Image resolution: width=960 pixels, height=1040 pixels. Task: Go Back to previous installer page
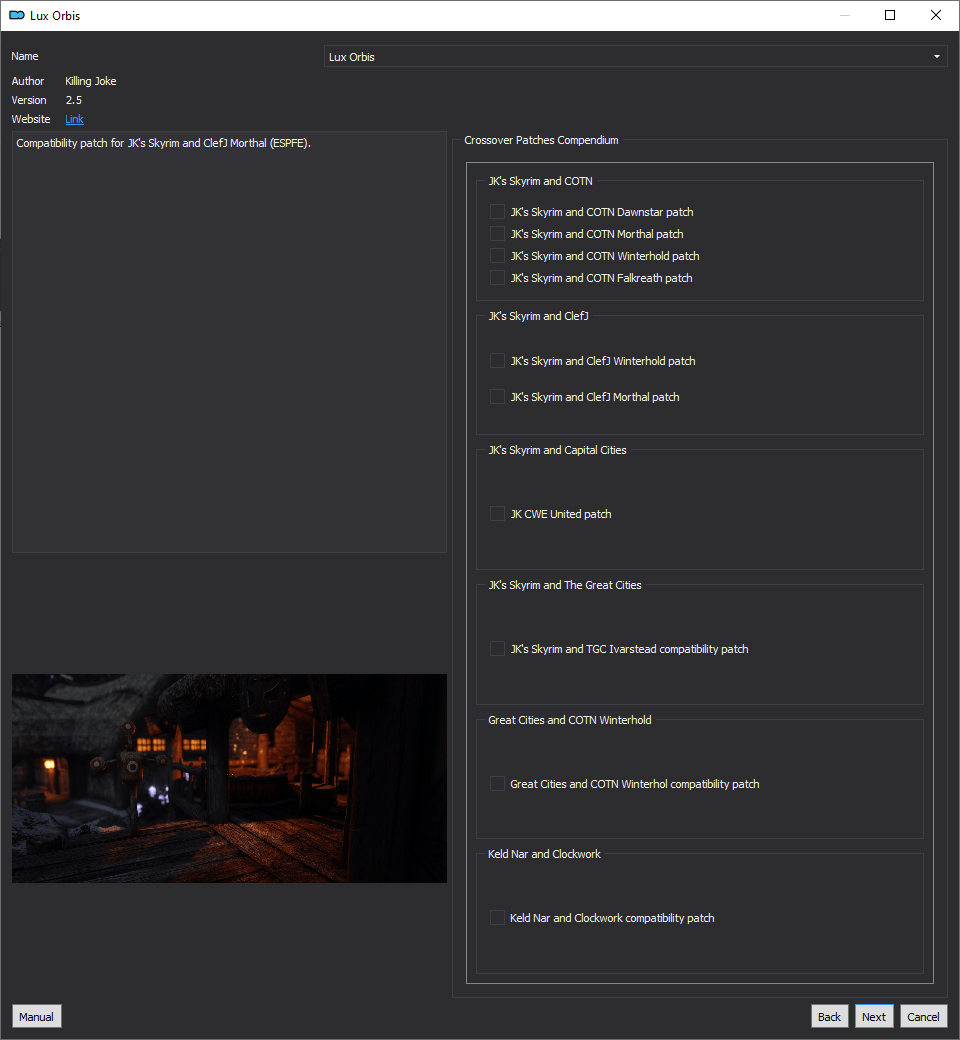[x=829, y=1016]
